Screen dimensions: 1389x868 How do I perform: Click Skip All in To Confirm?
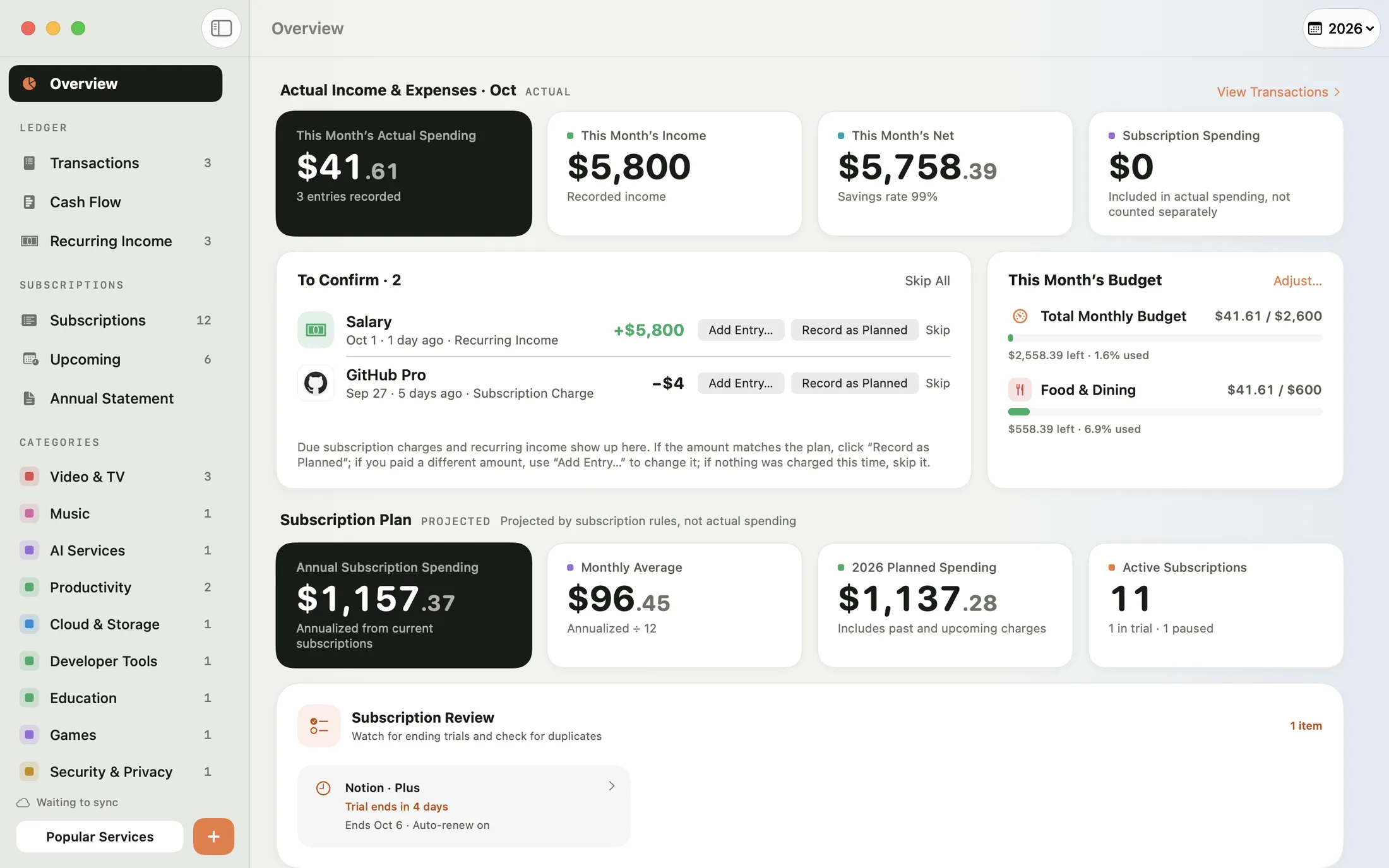(927, 281)
